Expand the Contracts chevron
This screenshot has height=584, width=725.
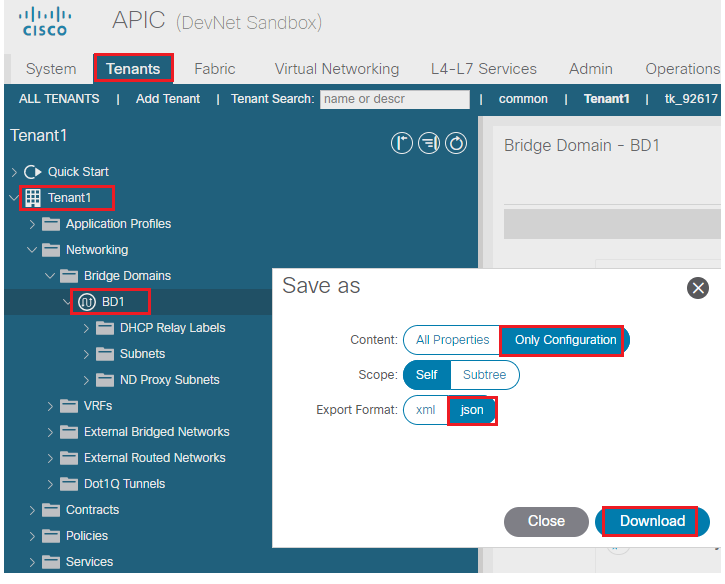[32, 510]
